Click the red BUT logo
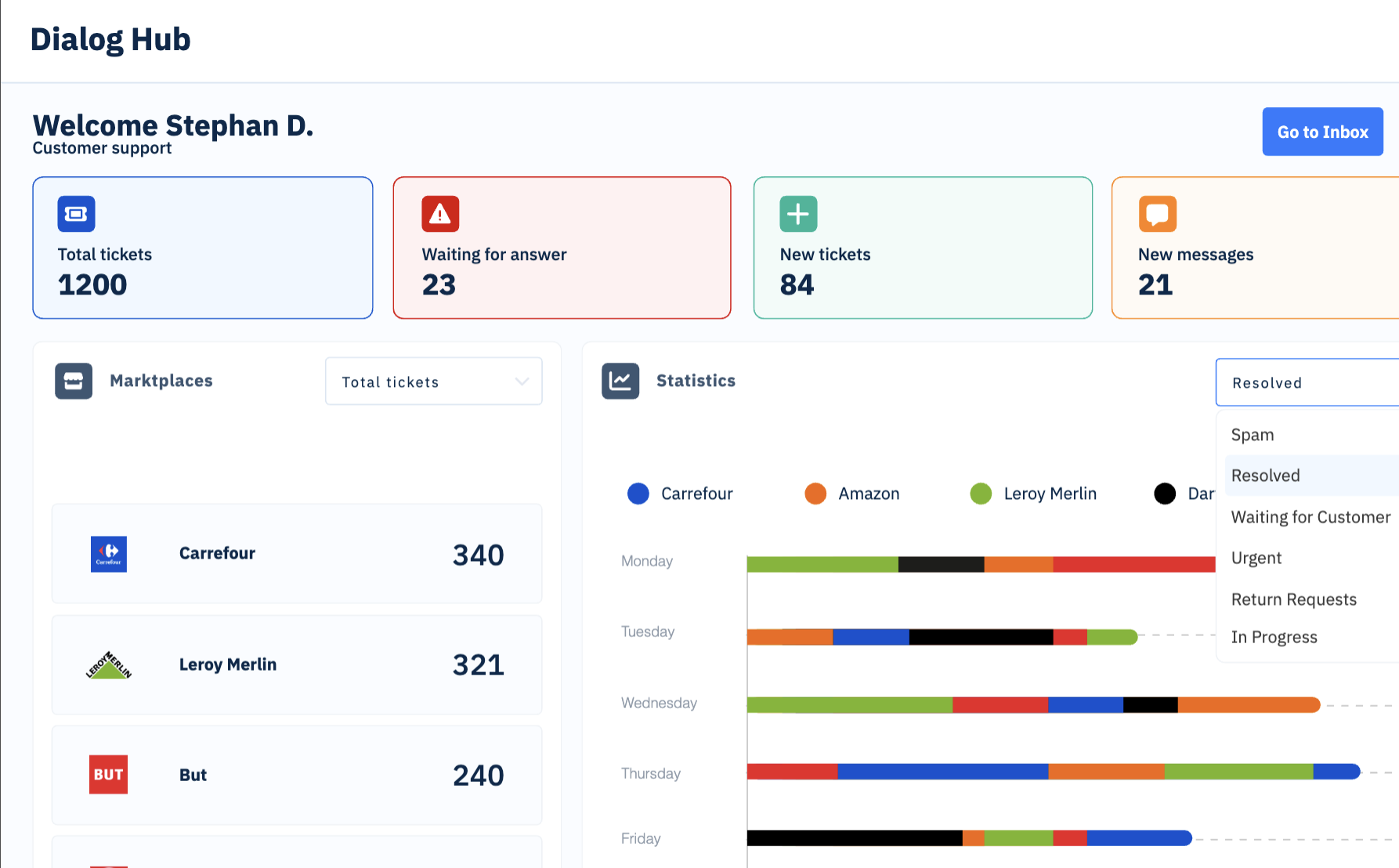Viewport: 1399px width, 868px height. [109, 775]
